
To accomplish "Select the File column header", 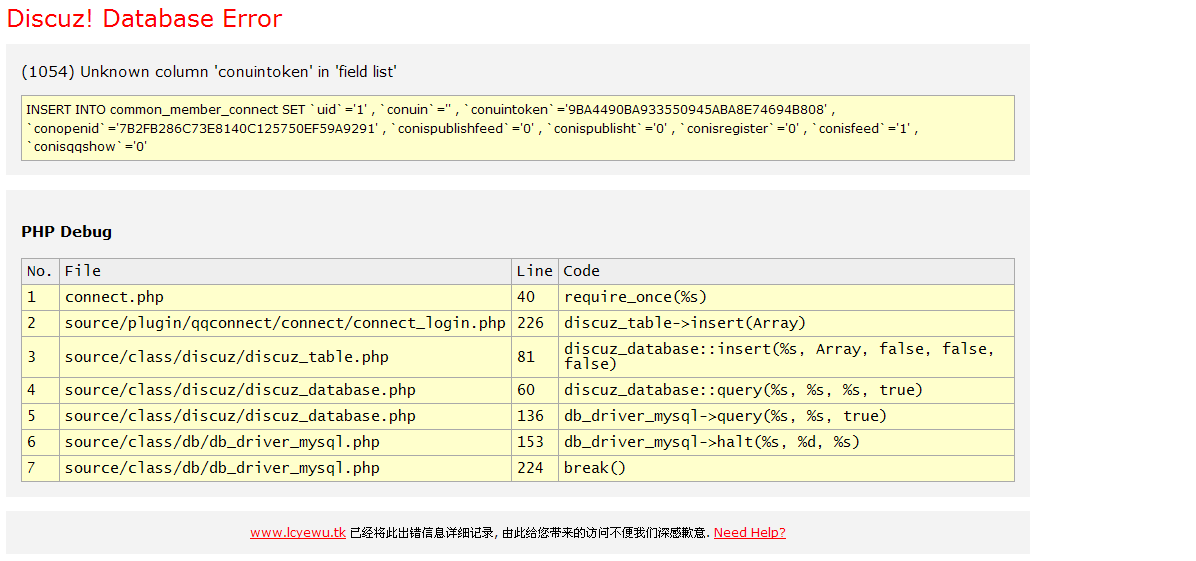I will click(x=83, y=271).
